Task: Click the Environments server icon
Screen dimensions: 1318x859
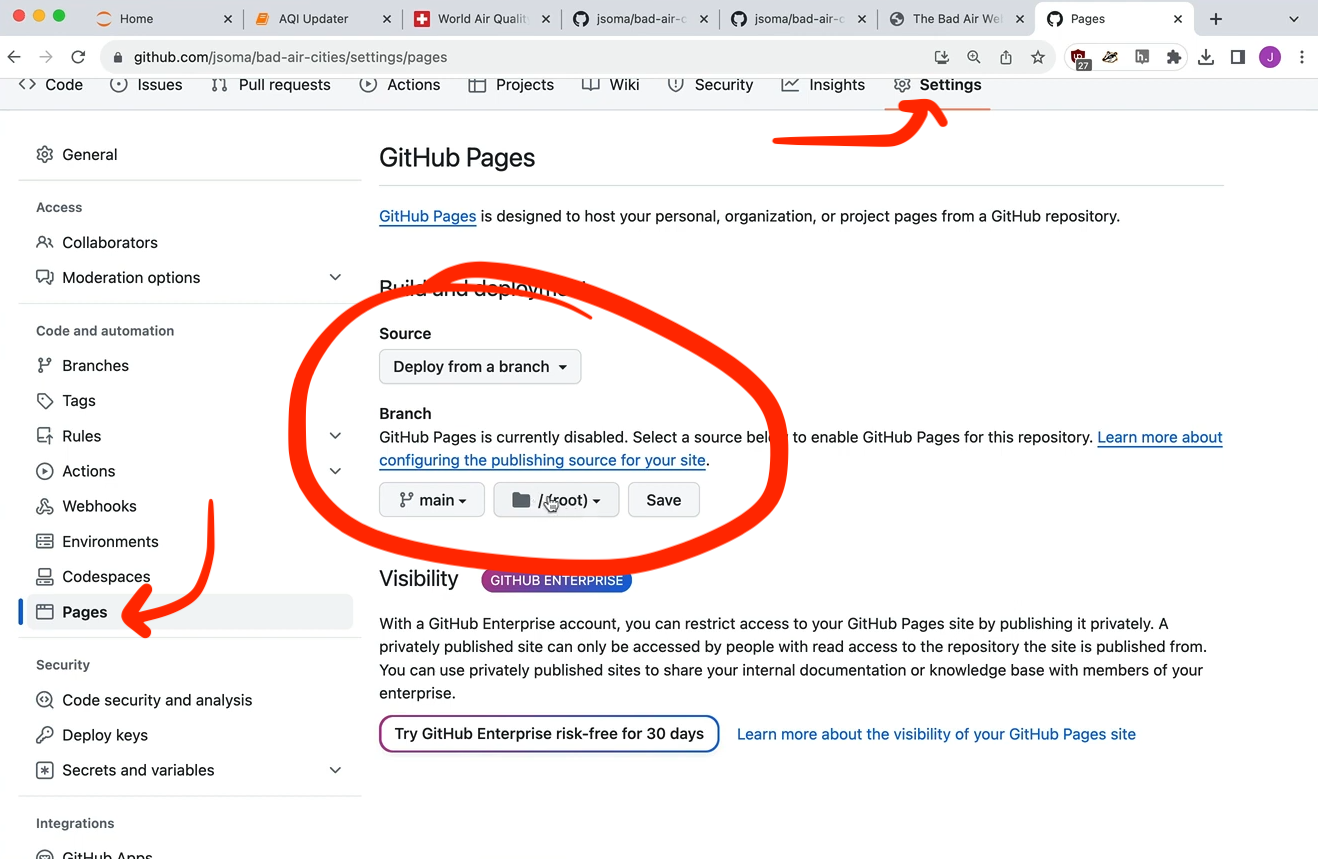Action: [x=45, y=541]
